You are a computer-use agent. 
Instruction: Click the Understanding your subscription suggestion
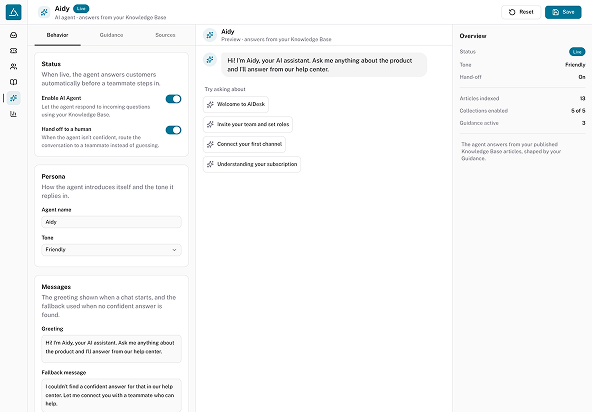(252, 164)
